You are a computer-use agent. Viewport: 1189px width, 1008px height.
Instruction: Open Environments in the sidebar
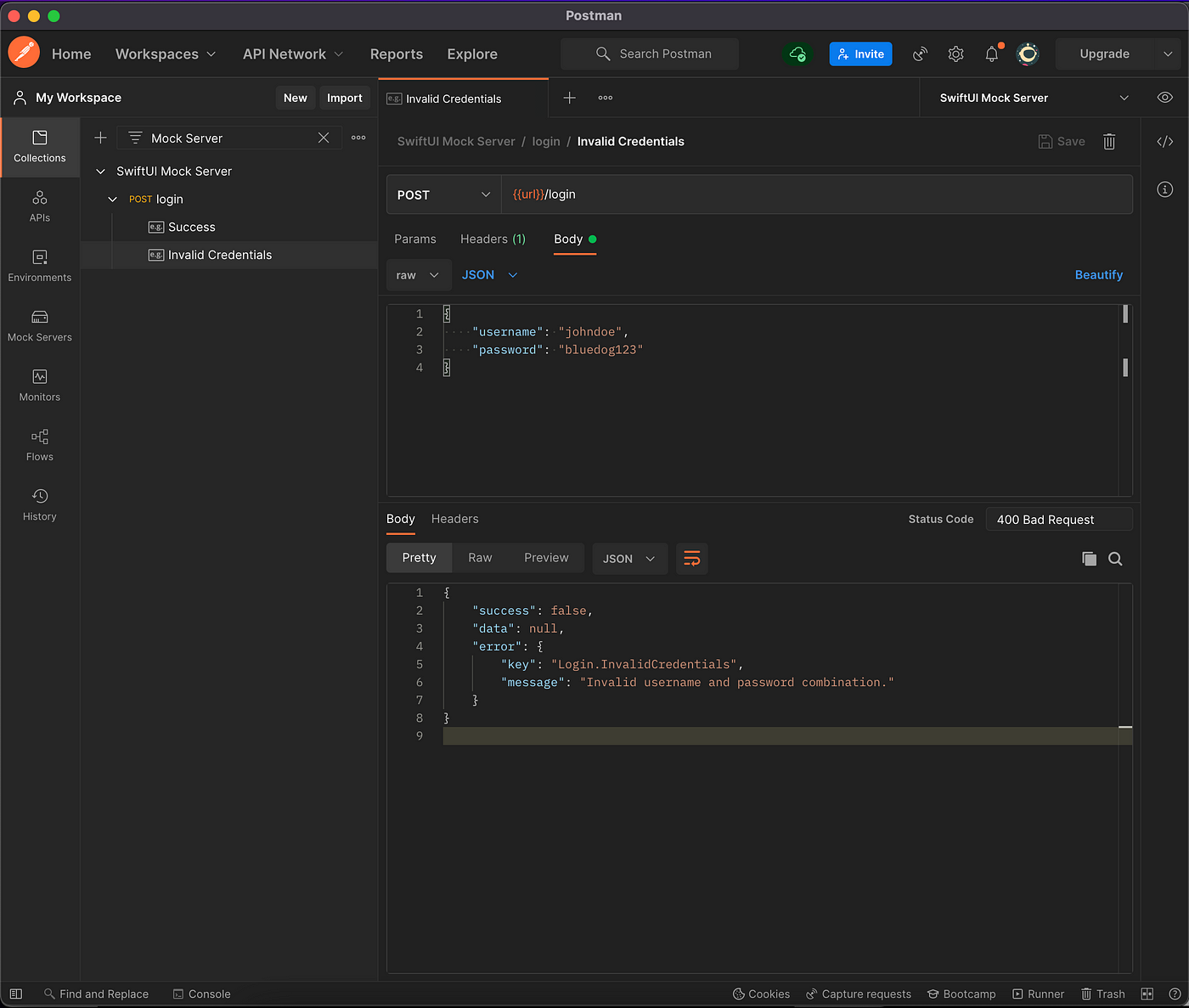click(x=40, y=267)
